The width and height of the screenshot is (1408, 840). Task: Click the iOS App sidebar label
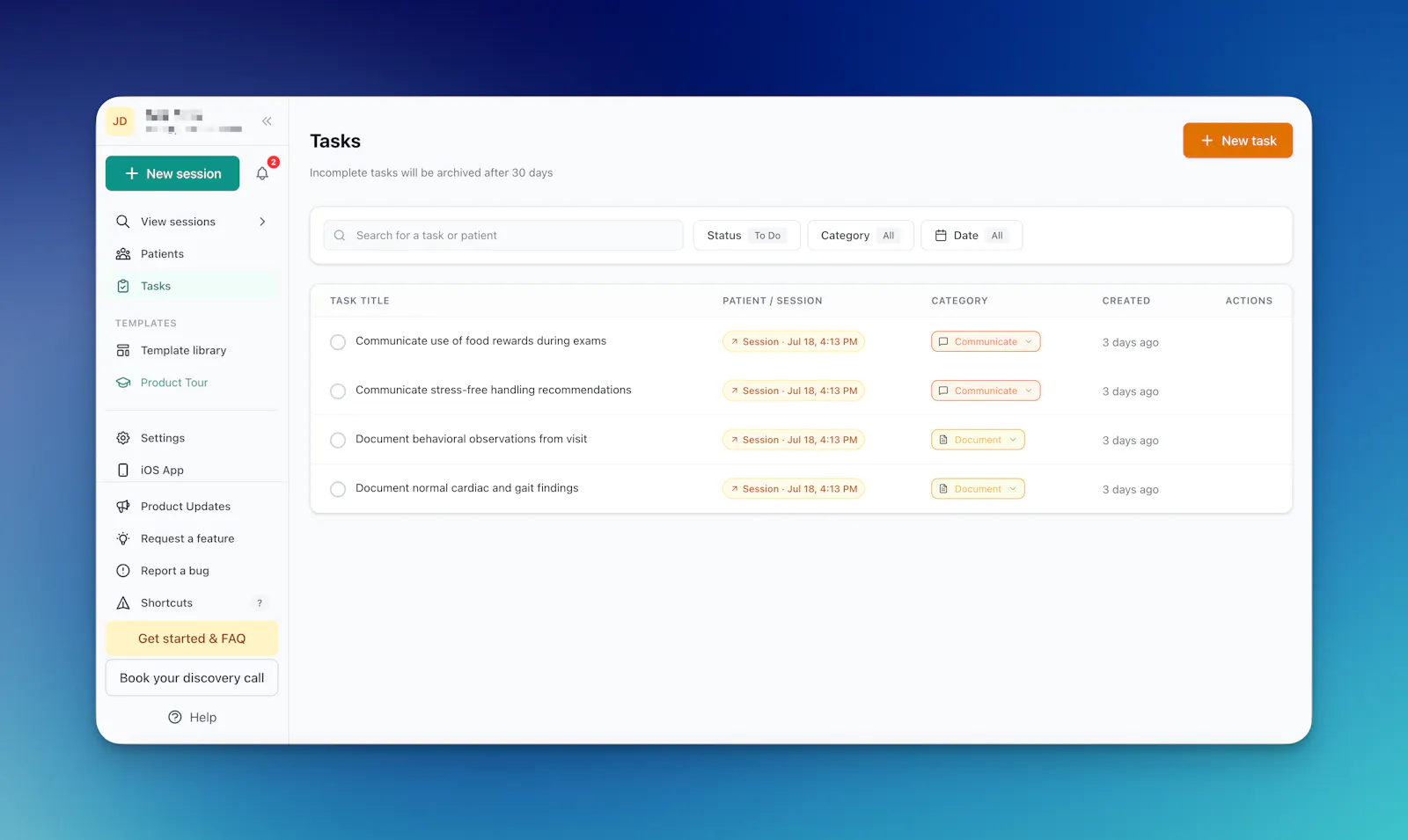[162, 471]
